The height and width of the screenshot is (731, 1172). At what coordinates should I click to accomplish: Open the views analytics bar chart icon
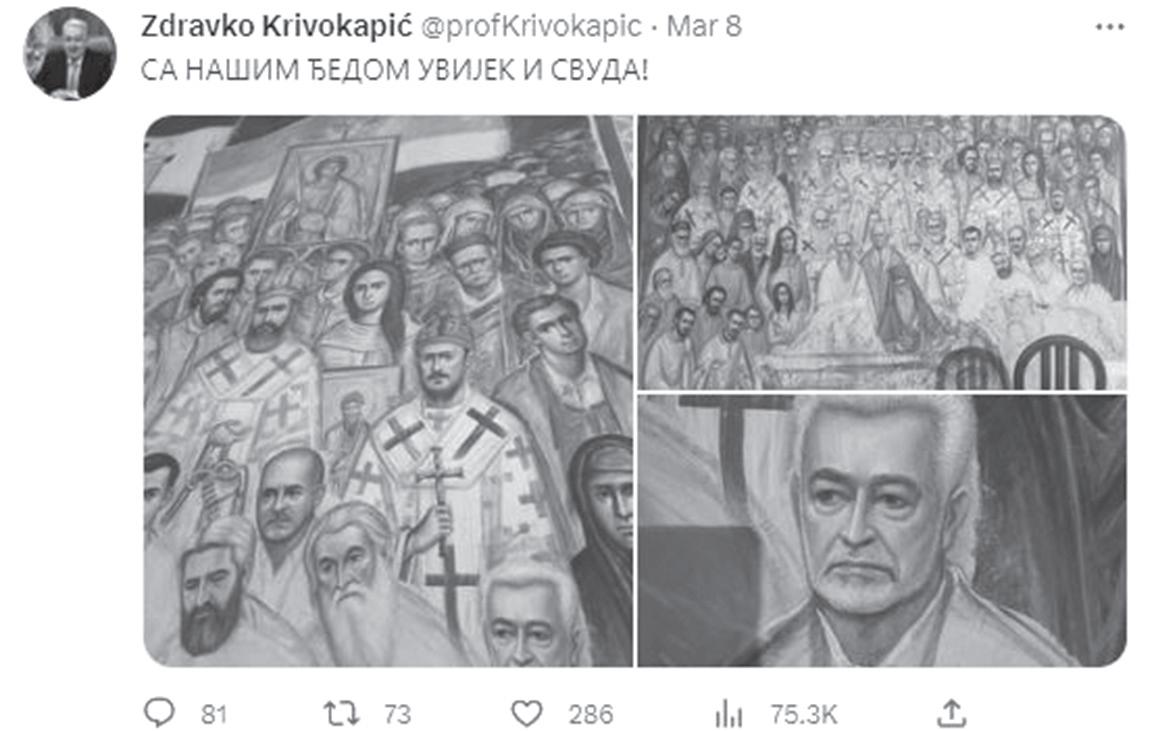coord(728,714)
